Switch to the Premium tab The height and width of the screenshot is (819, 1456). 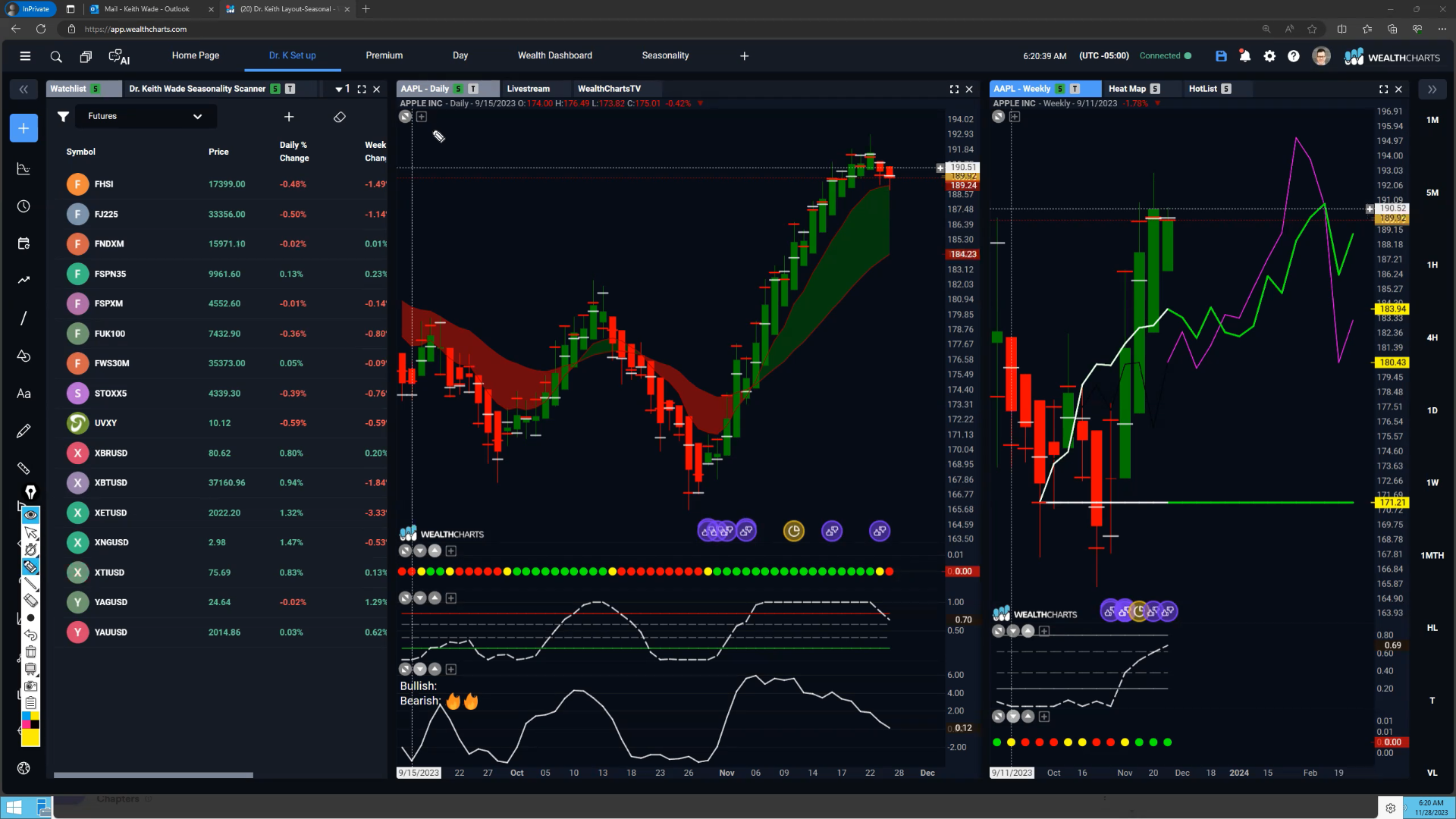click(x=384, y=55)
